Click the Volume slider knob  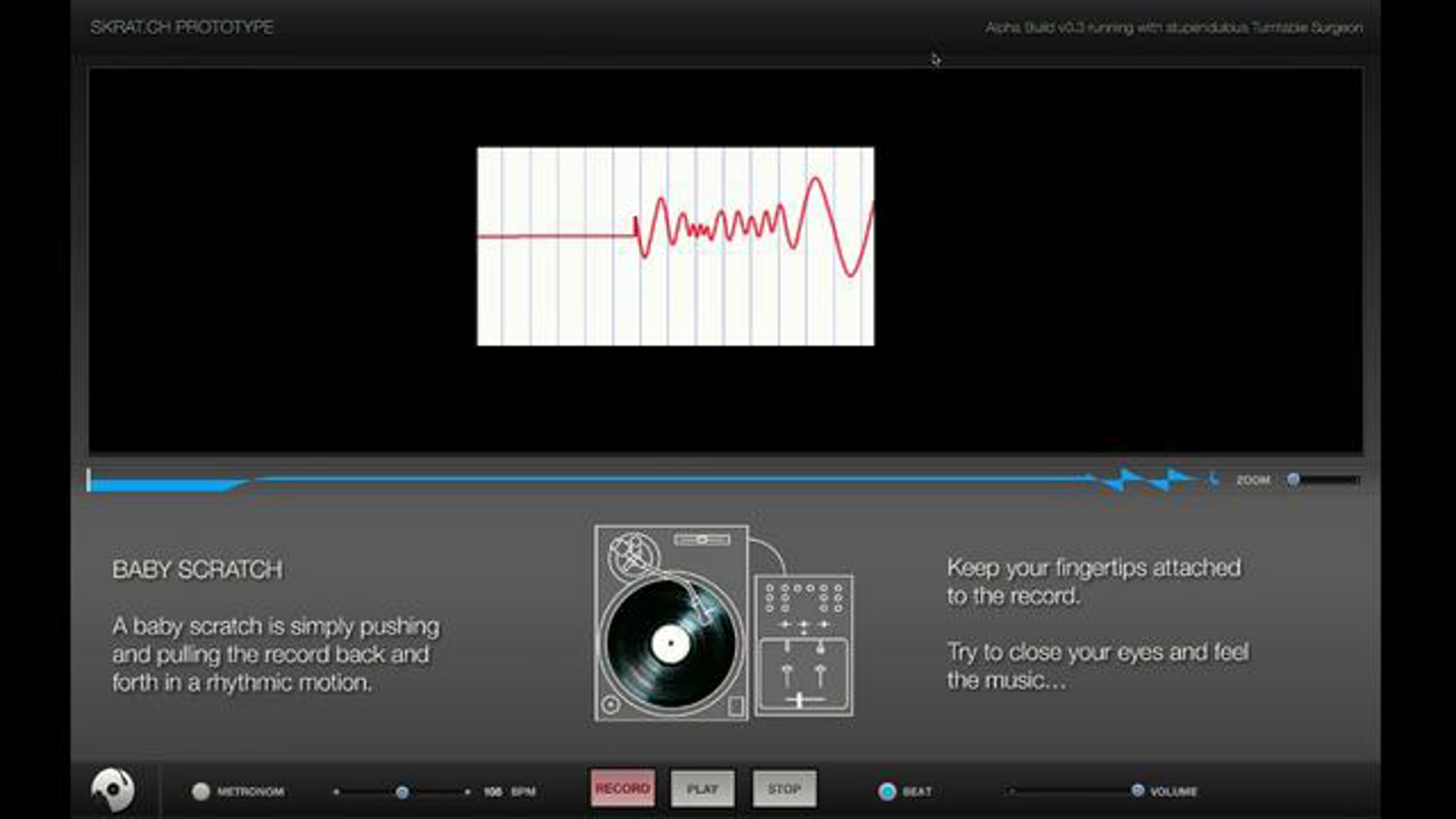(1137, 790)
